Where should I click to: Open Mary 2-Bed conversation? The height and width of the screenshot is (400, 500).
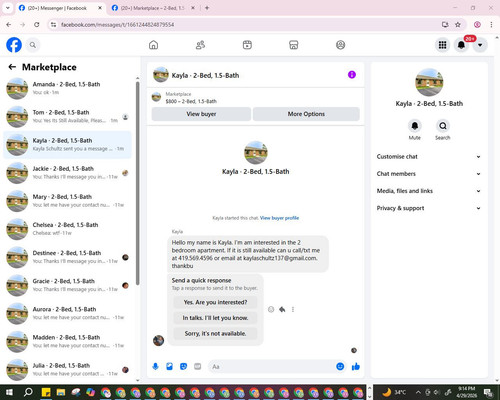point(68,201)
